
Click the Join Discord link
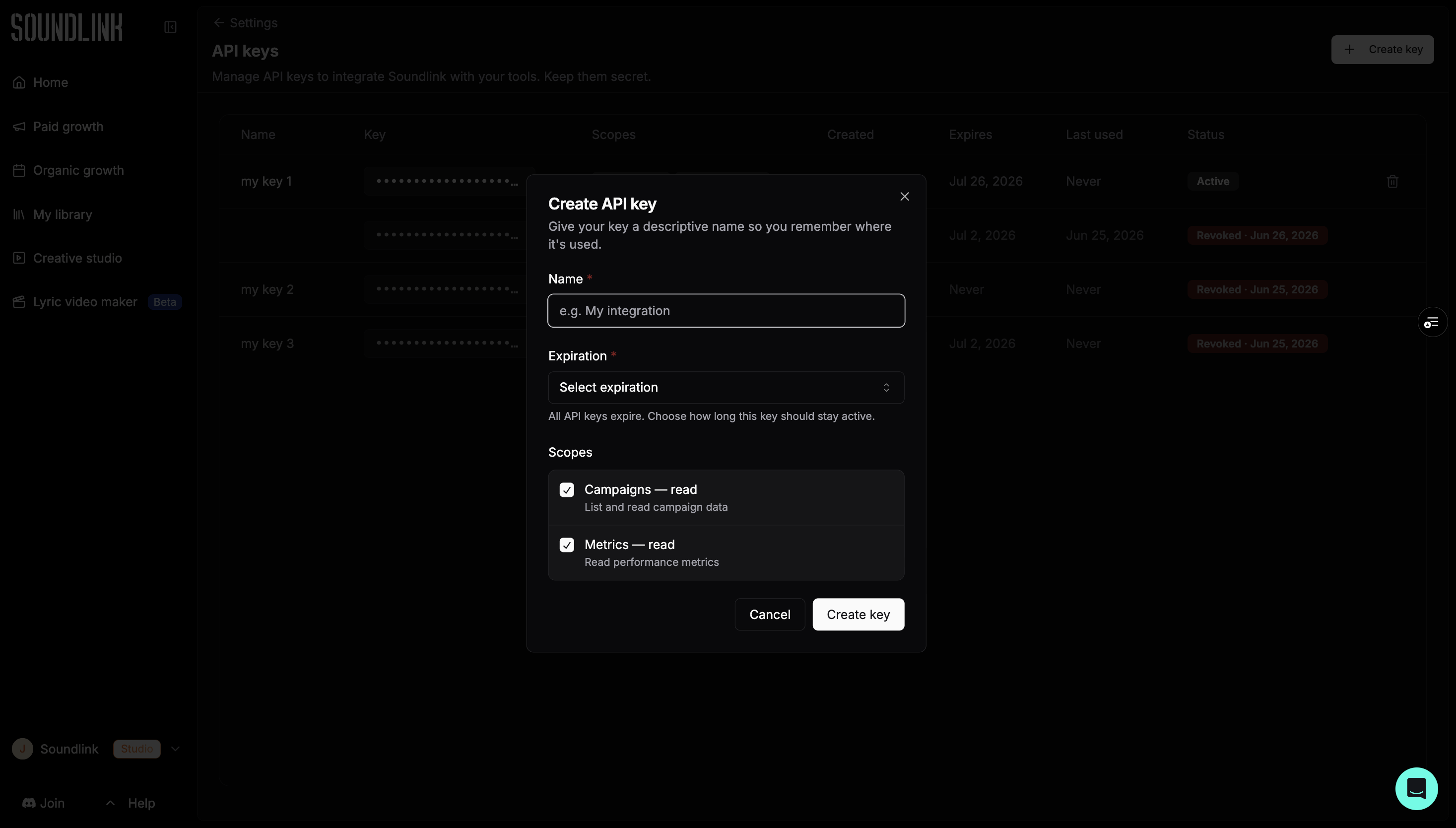pyautogui.click(x=43, y=803)
